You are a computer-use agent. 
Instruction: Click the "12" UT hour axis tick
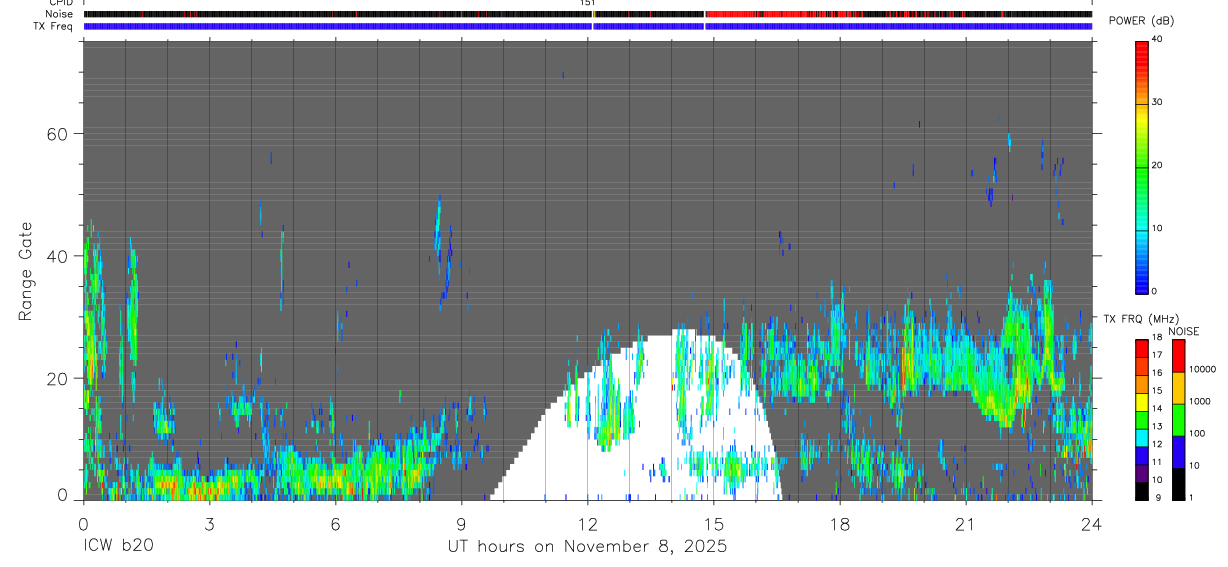(587, 522)
